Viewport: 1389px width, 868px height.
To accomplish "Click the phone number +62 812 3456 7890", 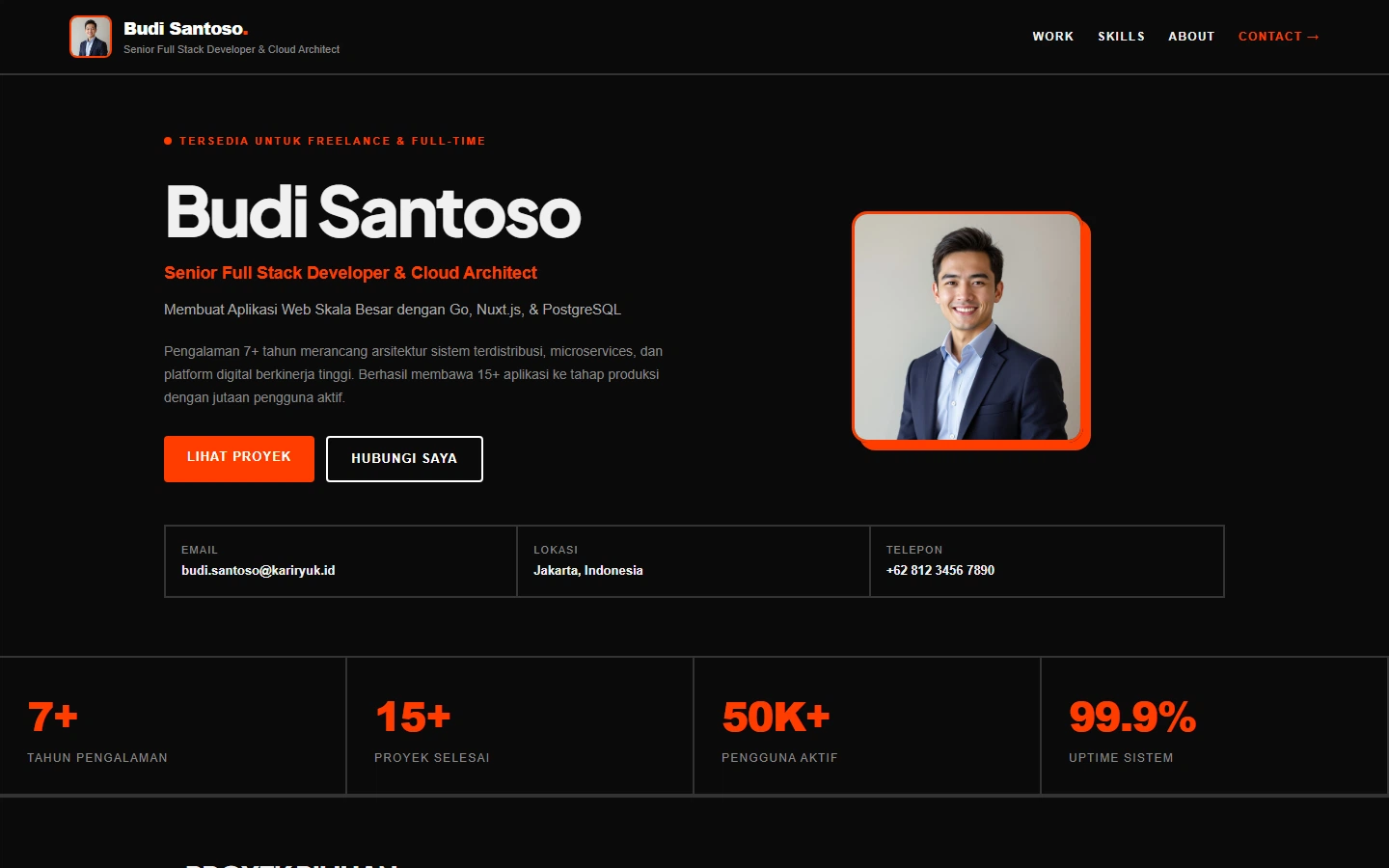I will (x=940, y=571).
